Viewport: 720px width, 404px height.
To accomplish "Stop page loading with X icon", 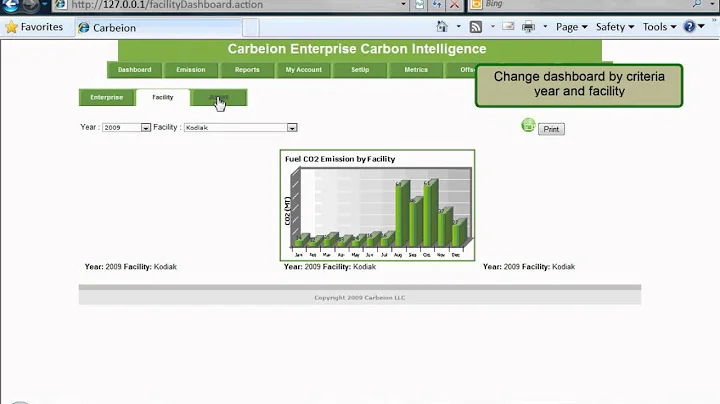I will (x=454, y=5).
